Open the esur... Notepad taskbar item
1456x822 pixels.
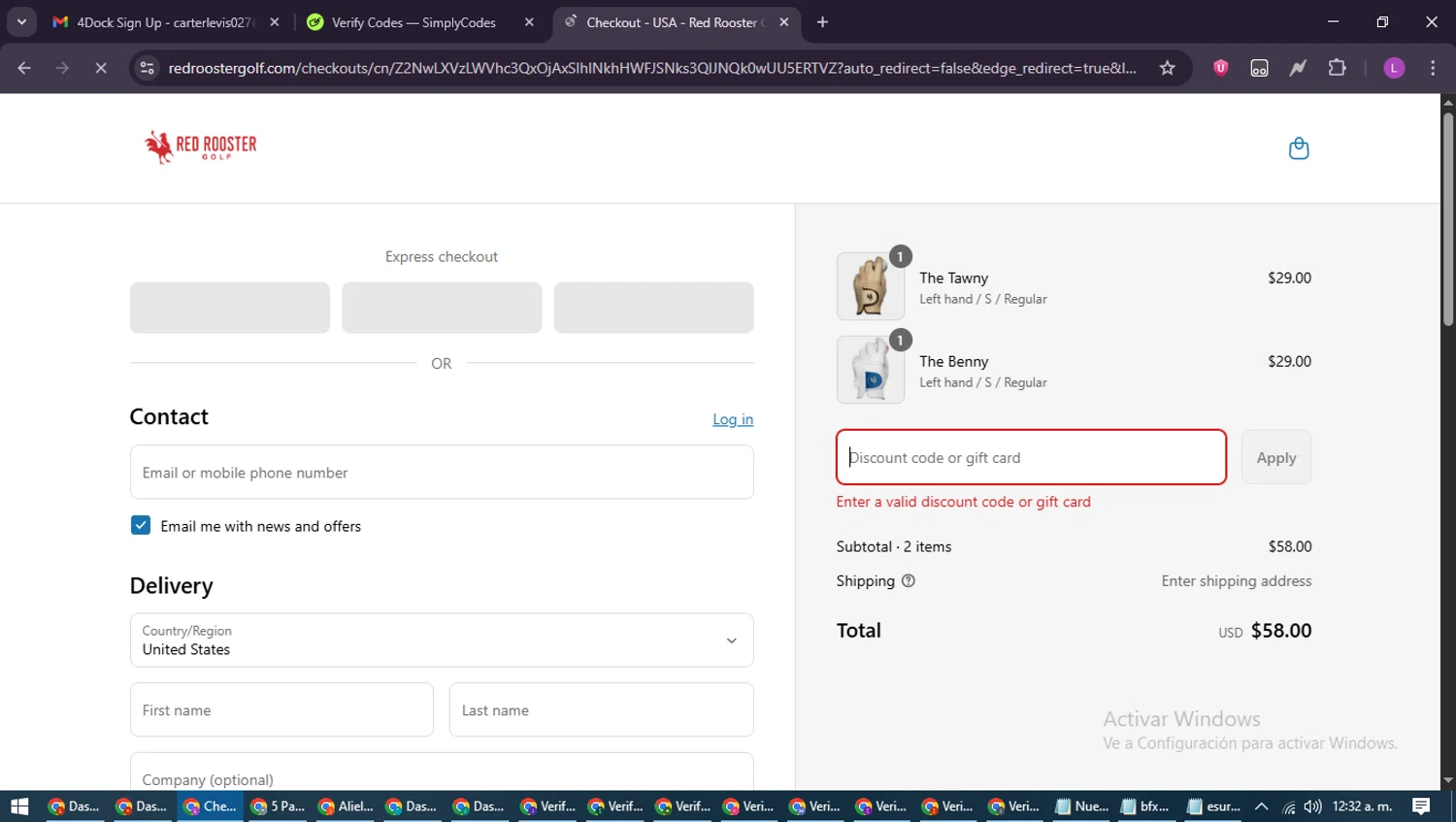tap(1213, 806)
